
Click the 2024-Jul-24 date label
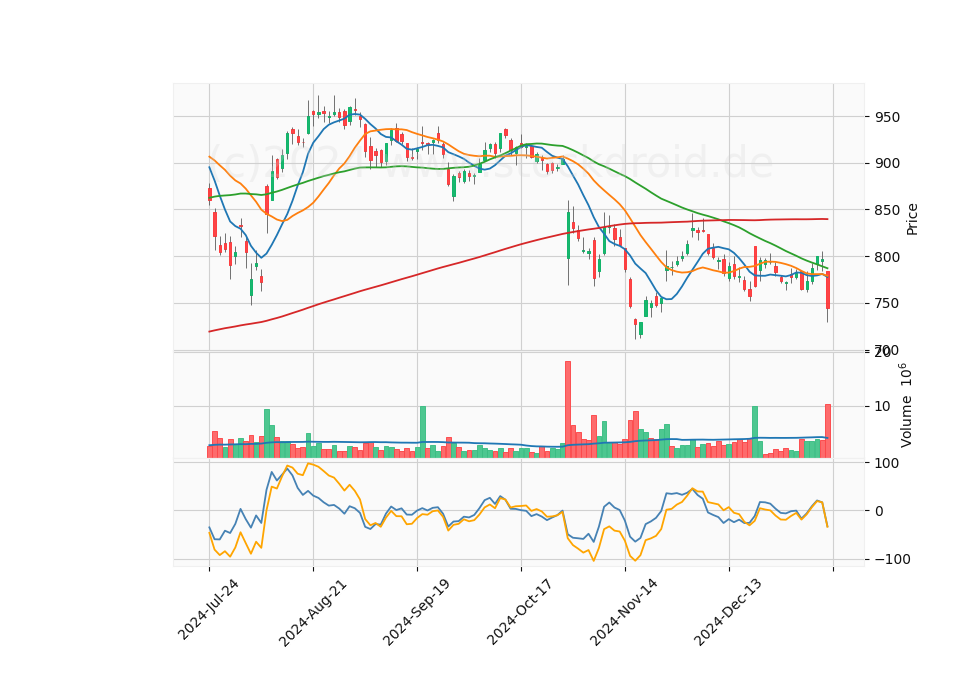coord(208,610)
